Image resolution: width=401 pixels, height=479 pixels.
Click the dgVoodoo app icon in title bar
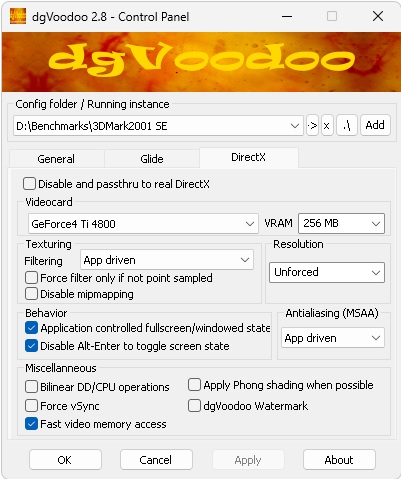point(18,16)
